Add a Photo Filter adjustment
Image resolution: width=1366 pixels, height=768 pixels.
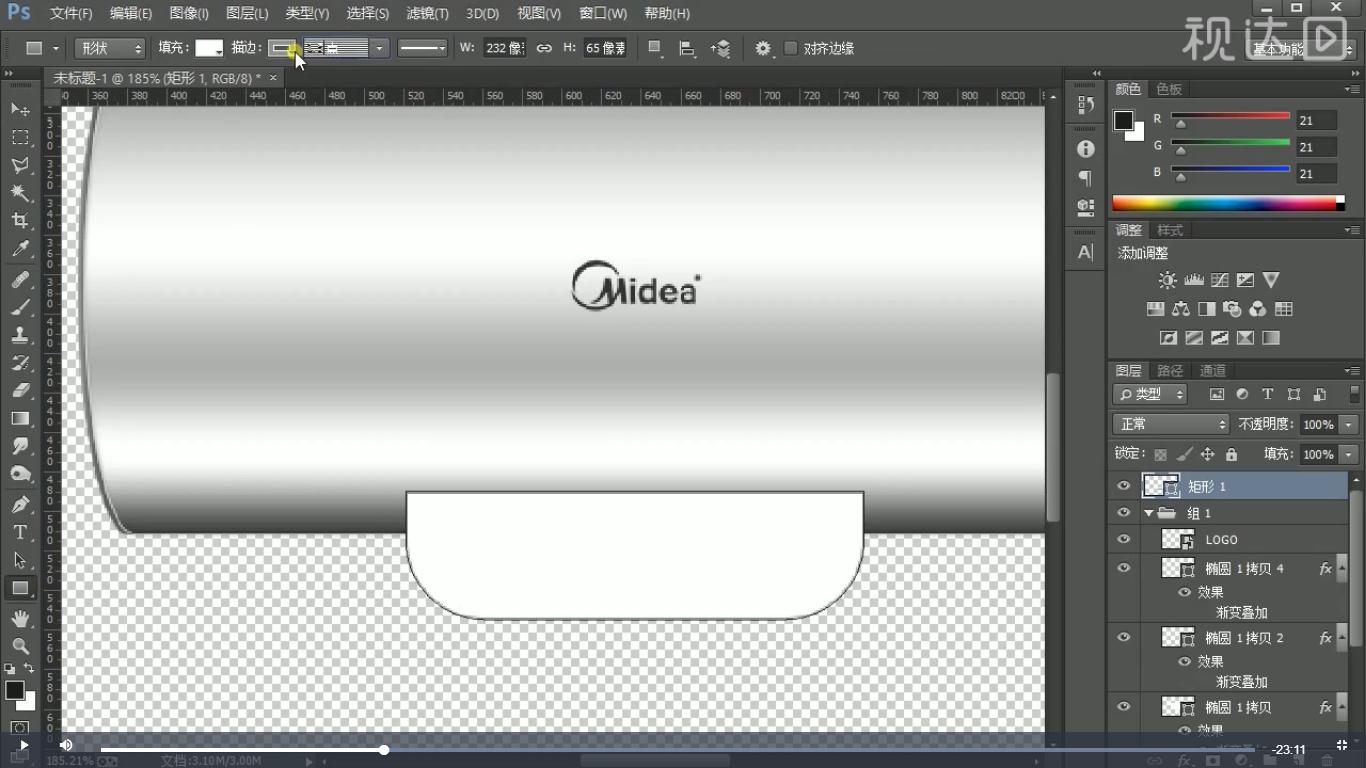tap(1232, 309)
